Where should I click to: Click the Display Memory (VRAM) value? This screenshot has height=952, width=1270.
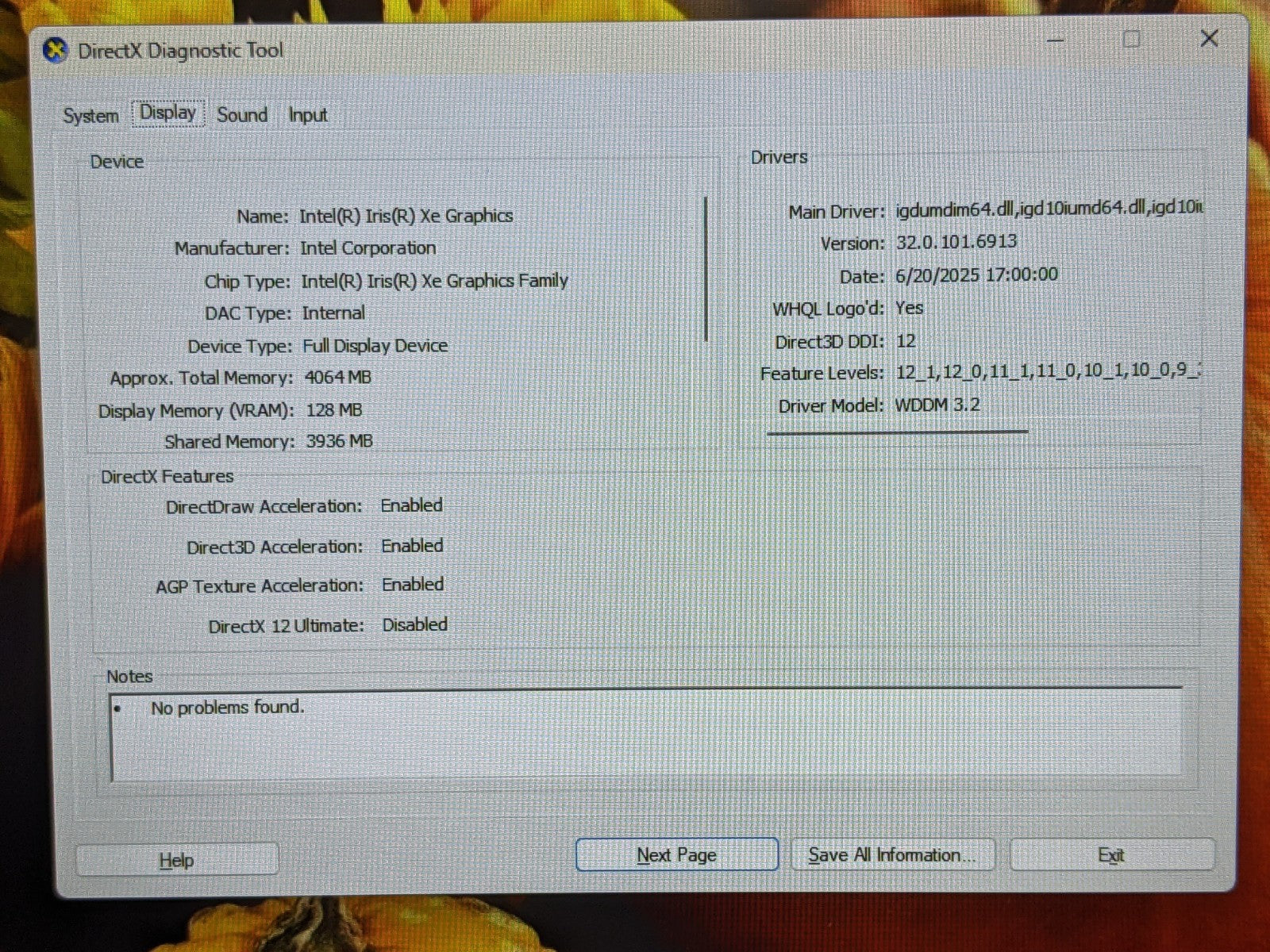click(334, 409)
